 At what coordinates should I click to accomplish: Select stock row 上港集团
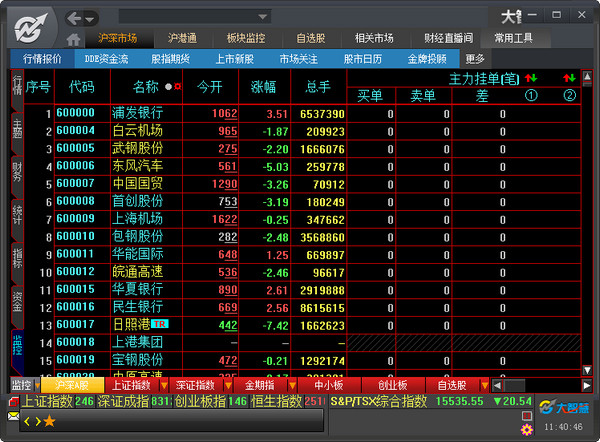tap(302, 342)
